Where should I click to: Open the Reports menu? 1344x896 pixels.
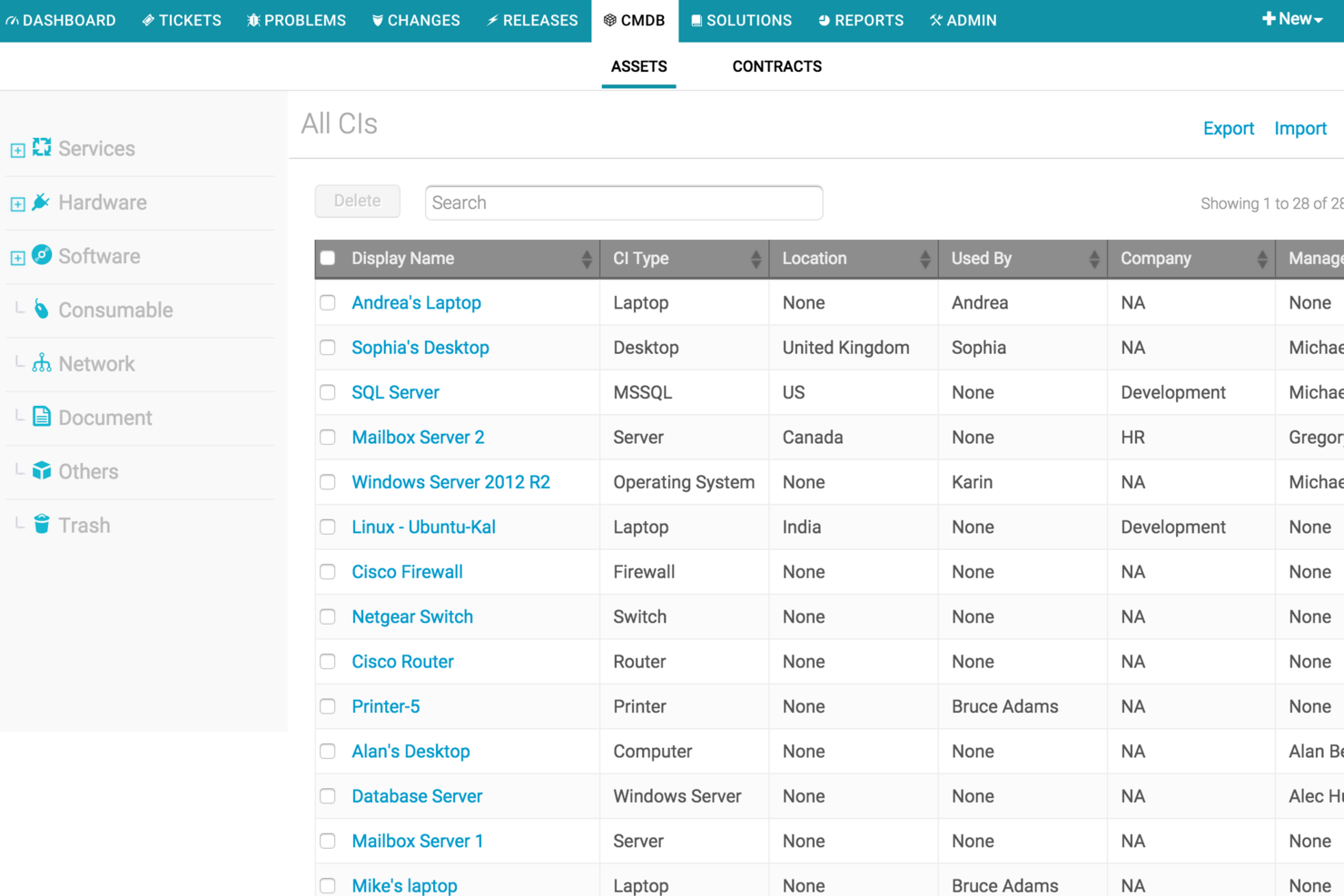(x=860, y=20)
